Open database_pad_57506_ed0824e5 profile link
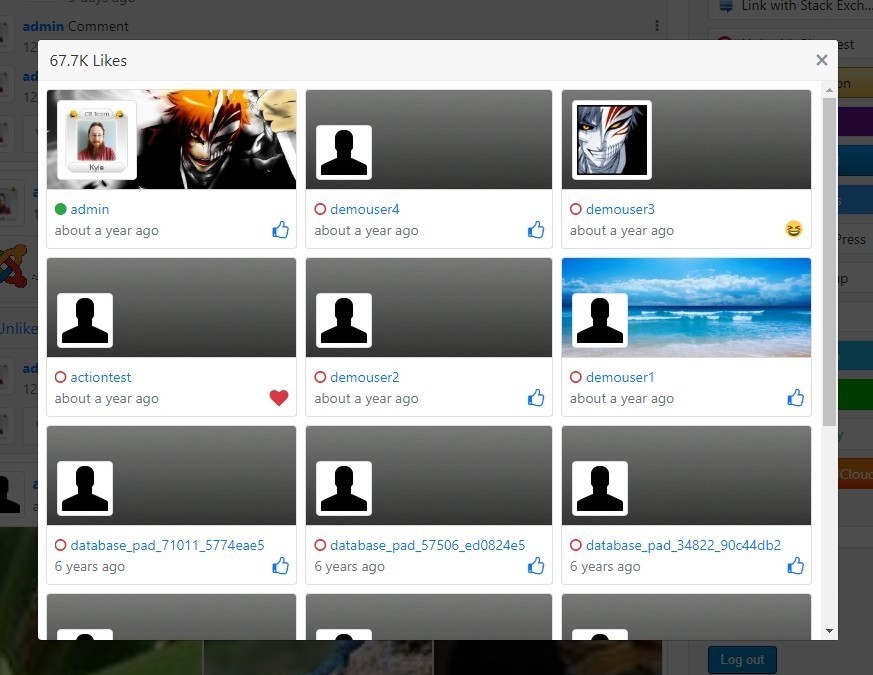Screen dimensions: 873x675 pos(428,545)
